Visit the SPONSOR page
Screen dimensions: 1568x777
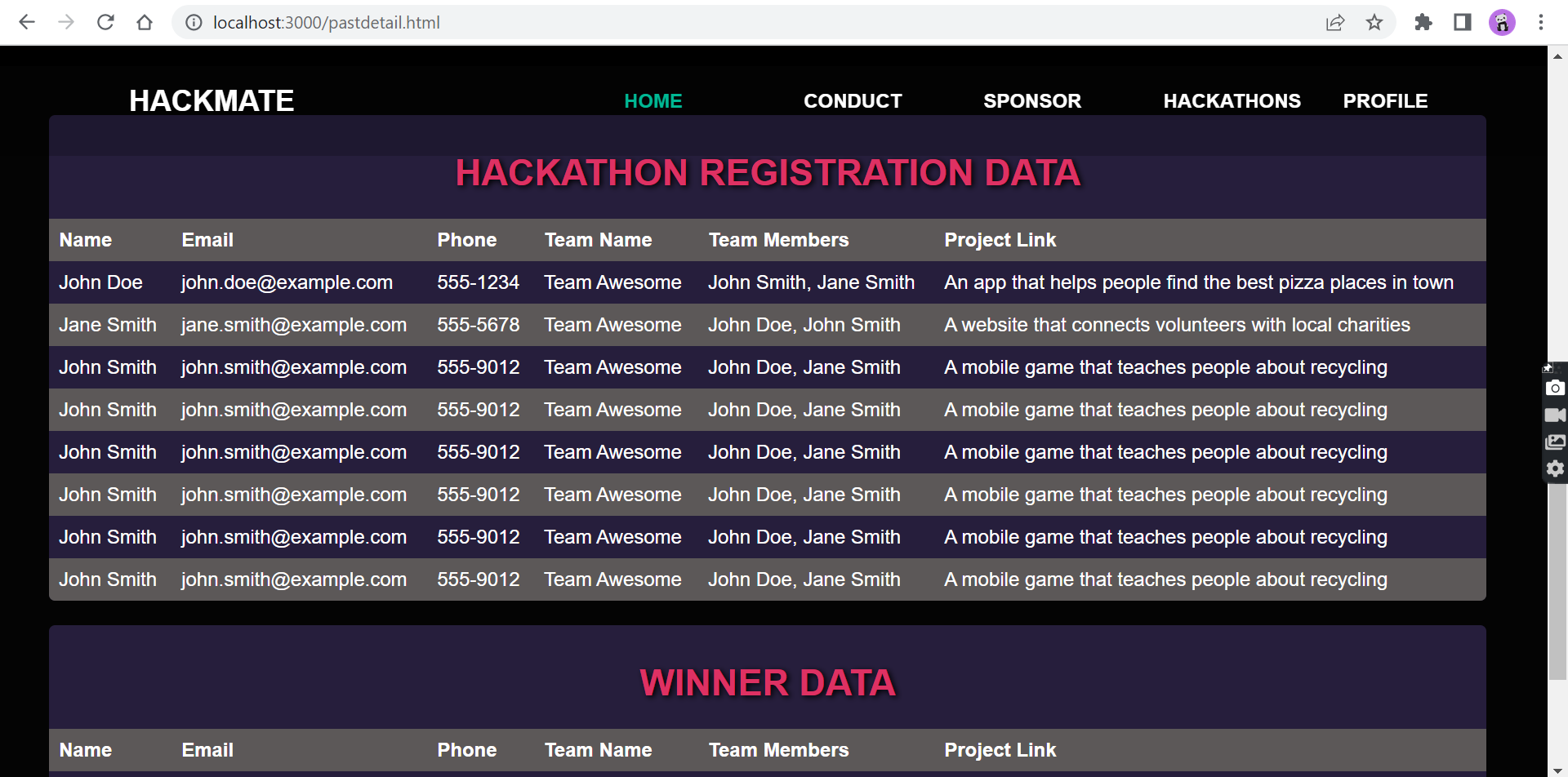click(x=1032, y=100)
